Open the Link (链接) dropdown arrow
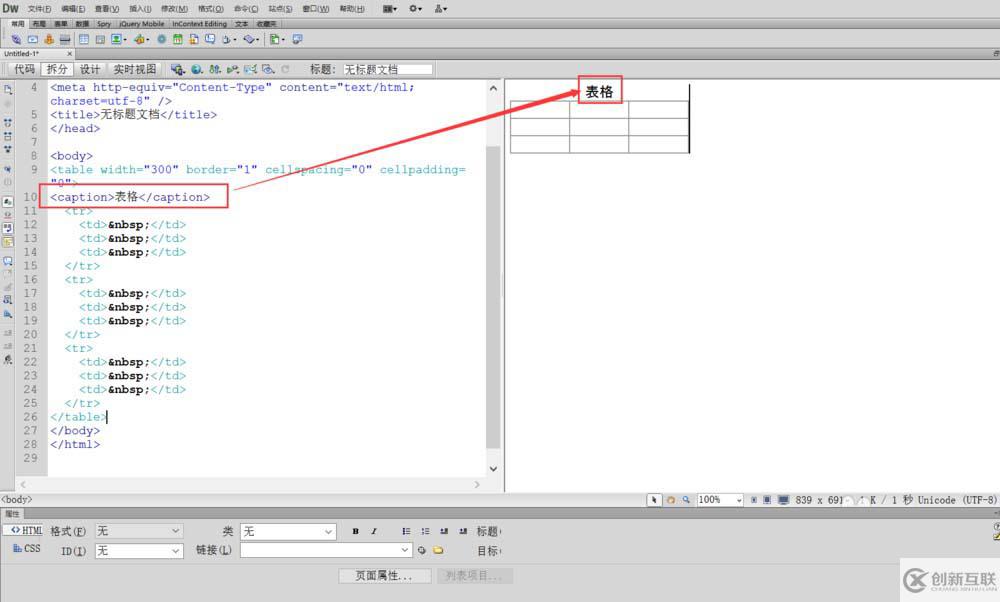The width and height of the screenshot is (1000, 602). 405,550
